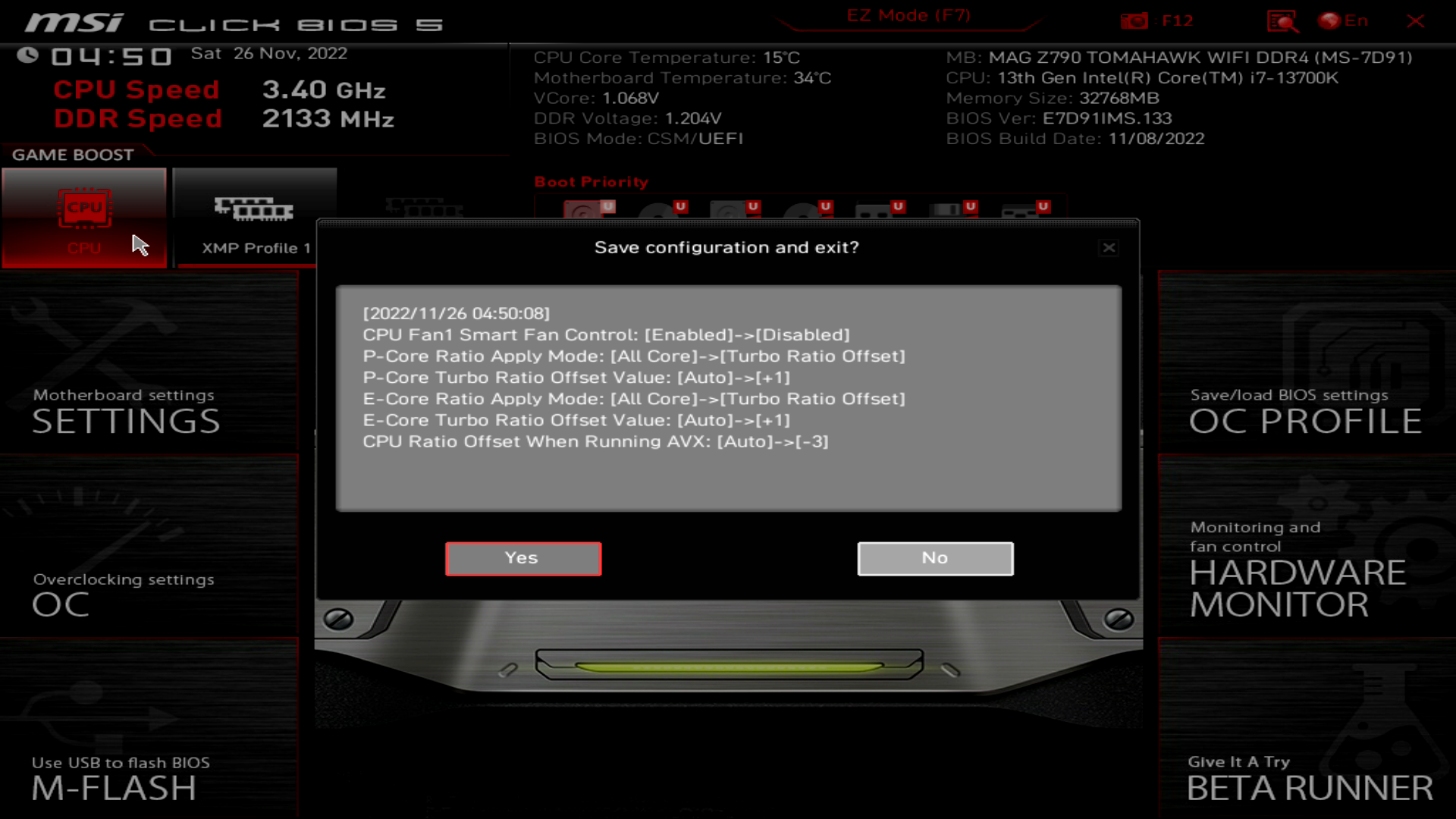Screen dimensions: 1456x819
Task: Expand CPU Ratio Offset When Running AVX
Action: (595, 441)
